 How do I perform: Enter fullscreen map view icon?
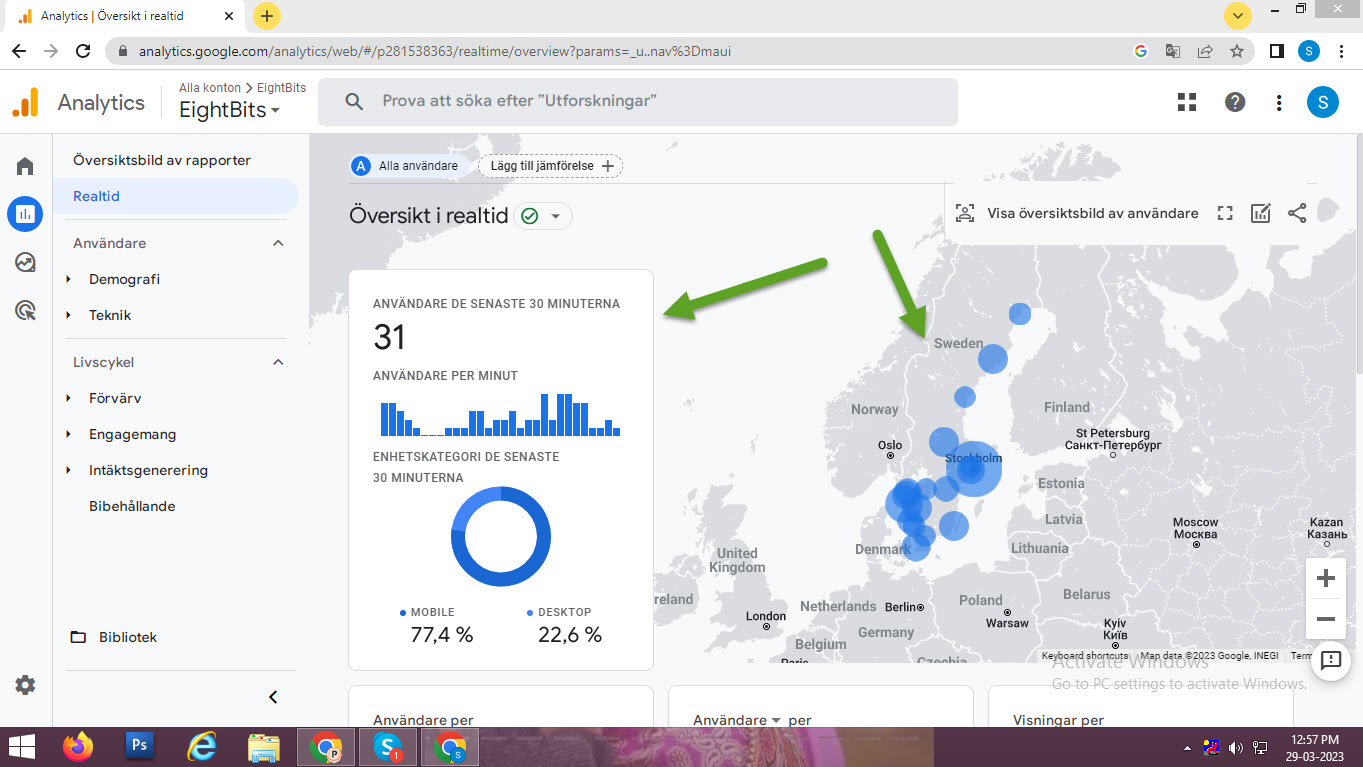pyautogui.click(x=1225, y=213)
